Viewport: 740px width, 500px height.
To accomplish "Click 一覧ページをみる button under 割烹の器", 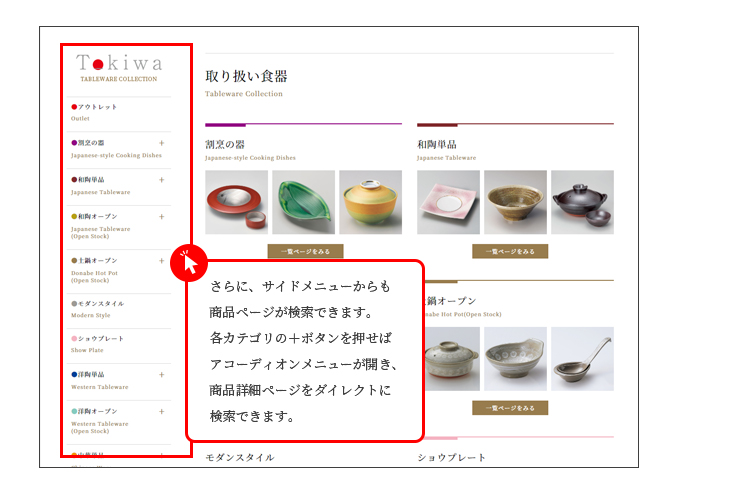I will pyautogui.click(x=305, y=251).
